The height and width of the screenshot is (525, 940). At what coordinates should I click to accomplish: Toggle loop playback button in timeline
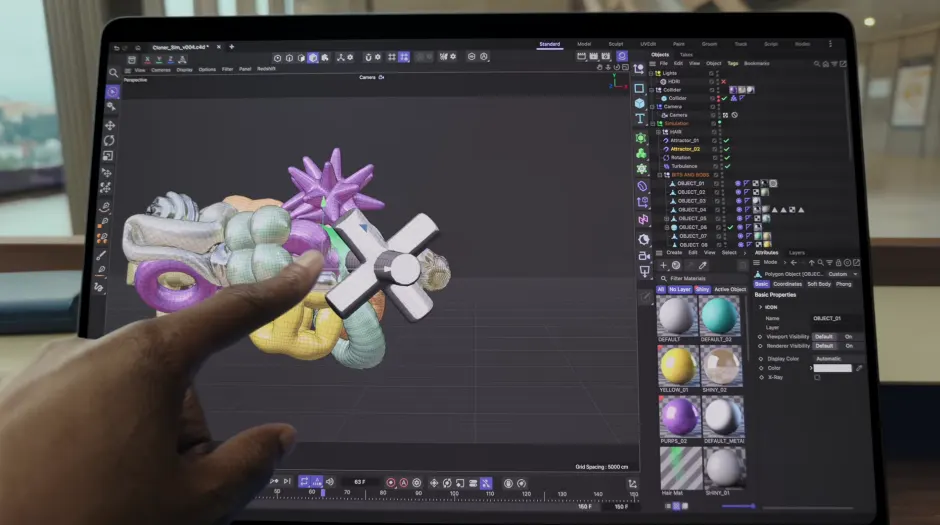pos(304,482)
